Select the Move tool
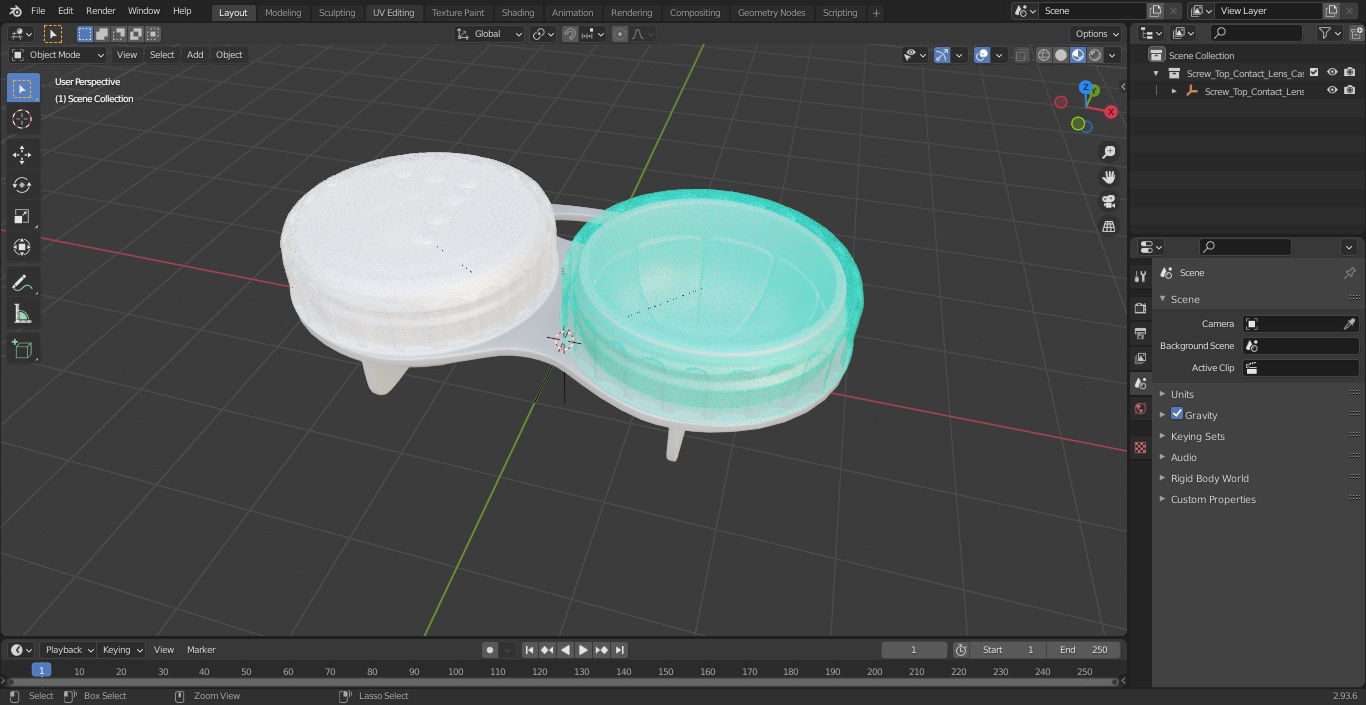1366x705 pixels. pos(22,154)
